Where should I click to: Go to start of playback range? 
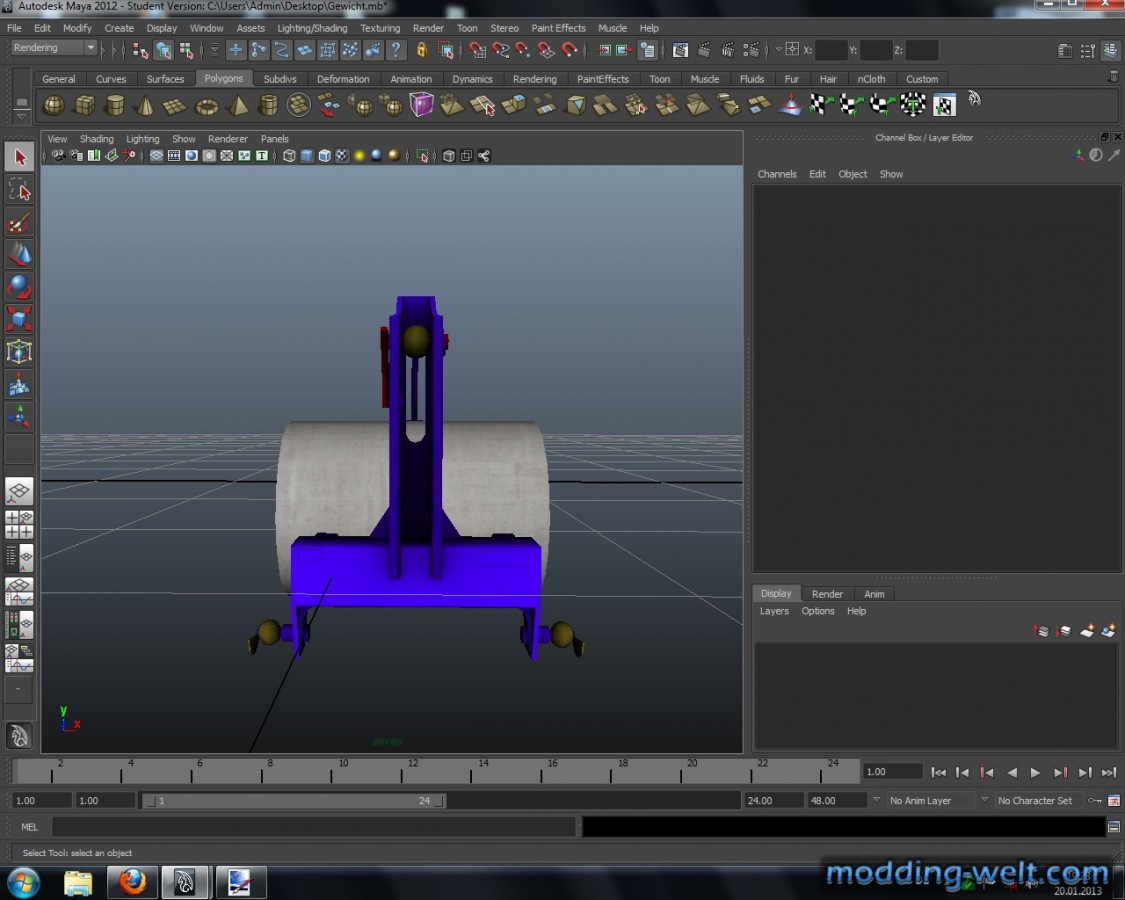(938, 772)
